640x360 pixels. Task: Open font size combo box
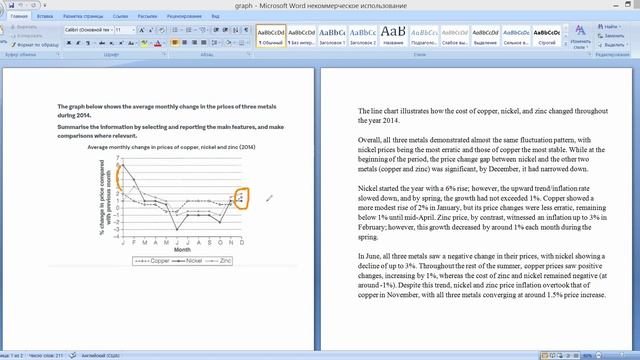(125, 30)
